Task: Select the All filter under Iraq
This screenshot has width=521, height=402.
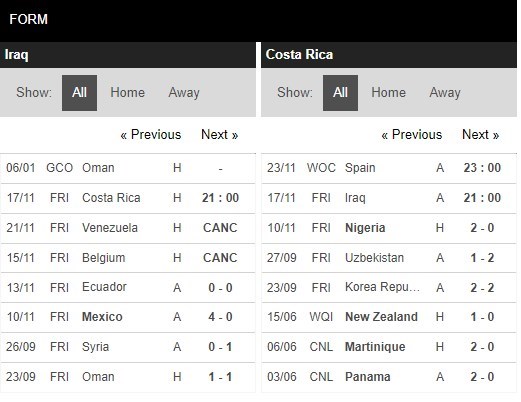Action: (79, 93)
